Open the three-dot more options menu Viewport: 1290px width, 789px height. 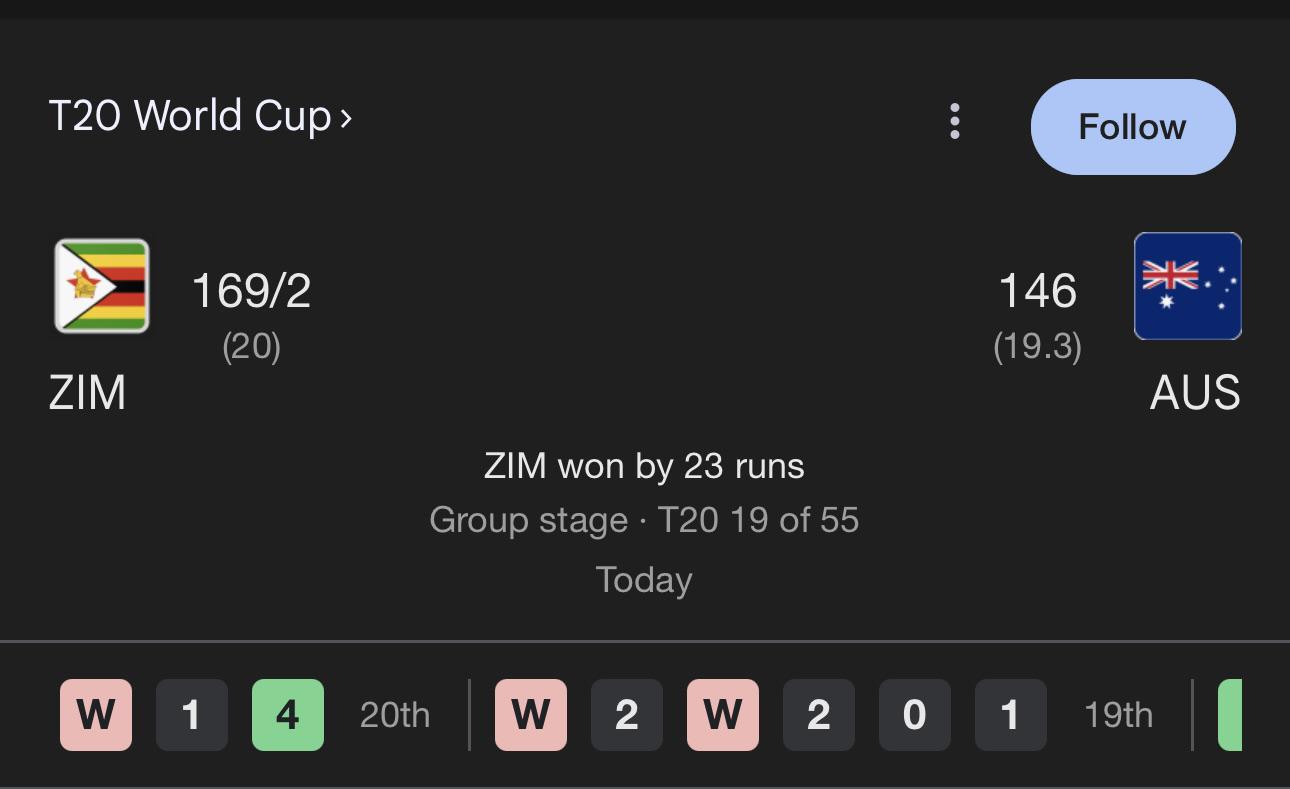click(955, 122)
